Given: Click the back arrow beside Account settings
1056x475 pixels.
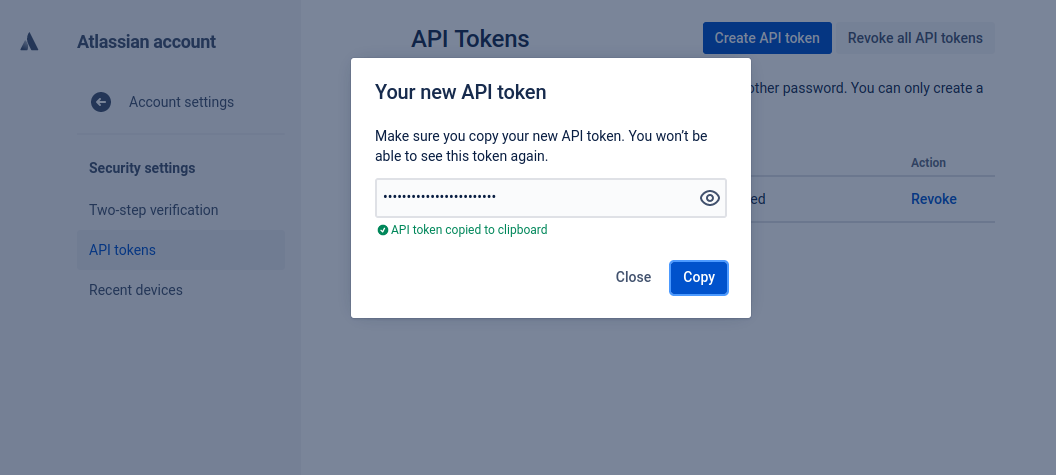Looking at the screenshot, I should [101, 102].
